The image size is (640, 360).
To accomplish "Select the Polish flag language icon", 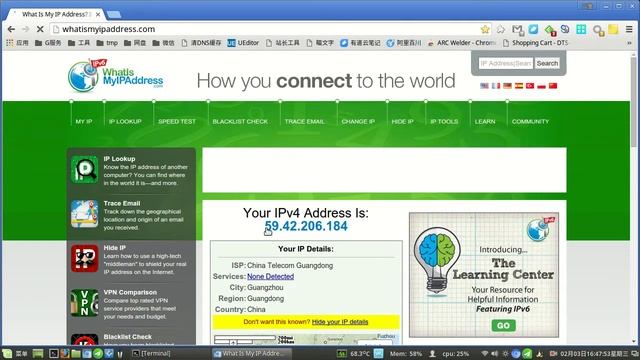I will coord(542,86).
